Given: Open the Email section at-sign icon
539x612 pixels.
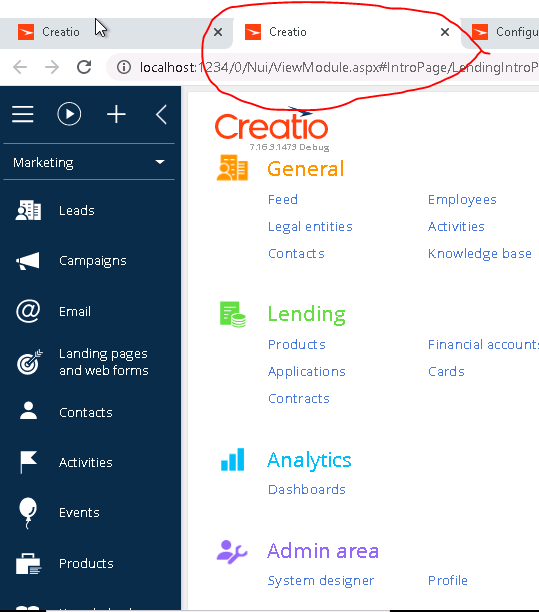Looking at the screenshot, I should pos(28,311).
